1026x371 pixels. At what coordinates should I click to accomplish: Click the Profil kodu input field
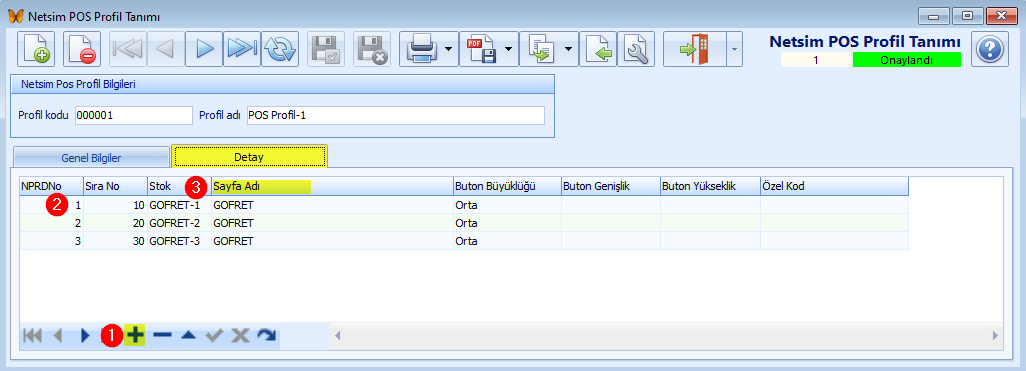(x=134, y=115)
